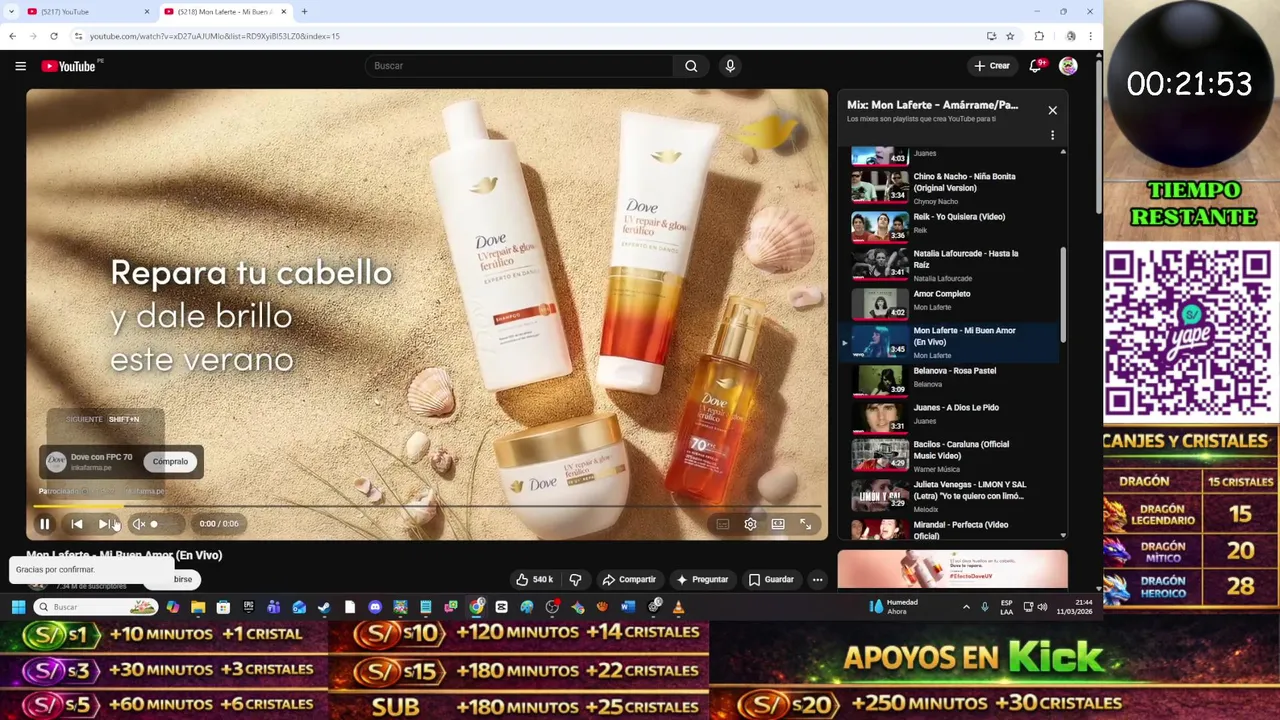Unmute the video player speaker icon
Viewport: 1280px width, 720px height.
click(x=139, y=524)
